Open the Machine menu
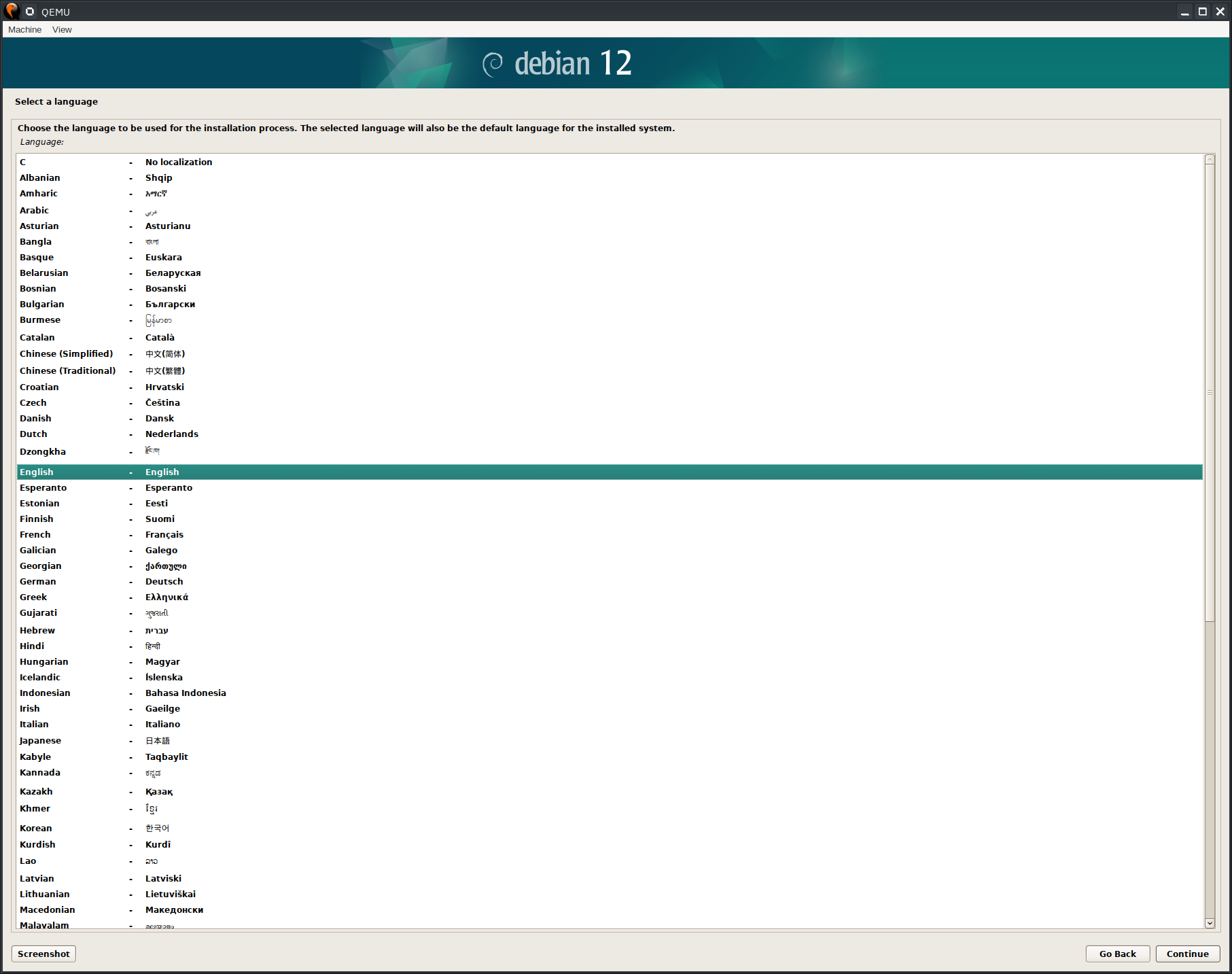This screenshot has width=1232, height=974. [24, 29]
